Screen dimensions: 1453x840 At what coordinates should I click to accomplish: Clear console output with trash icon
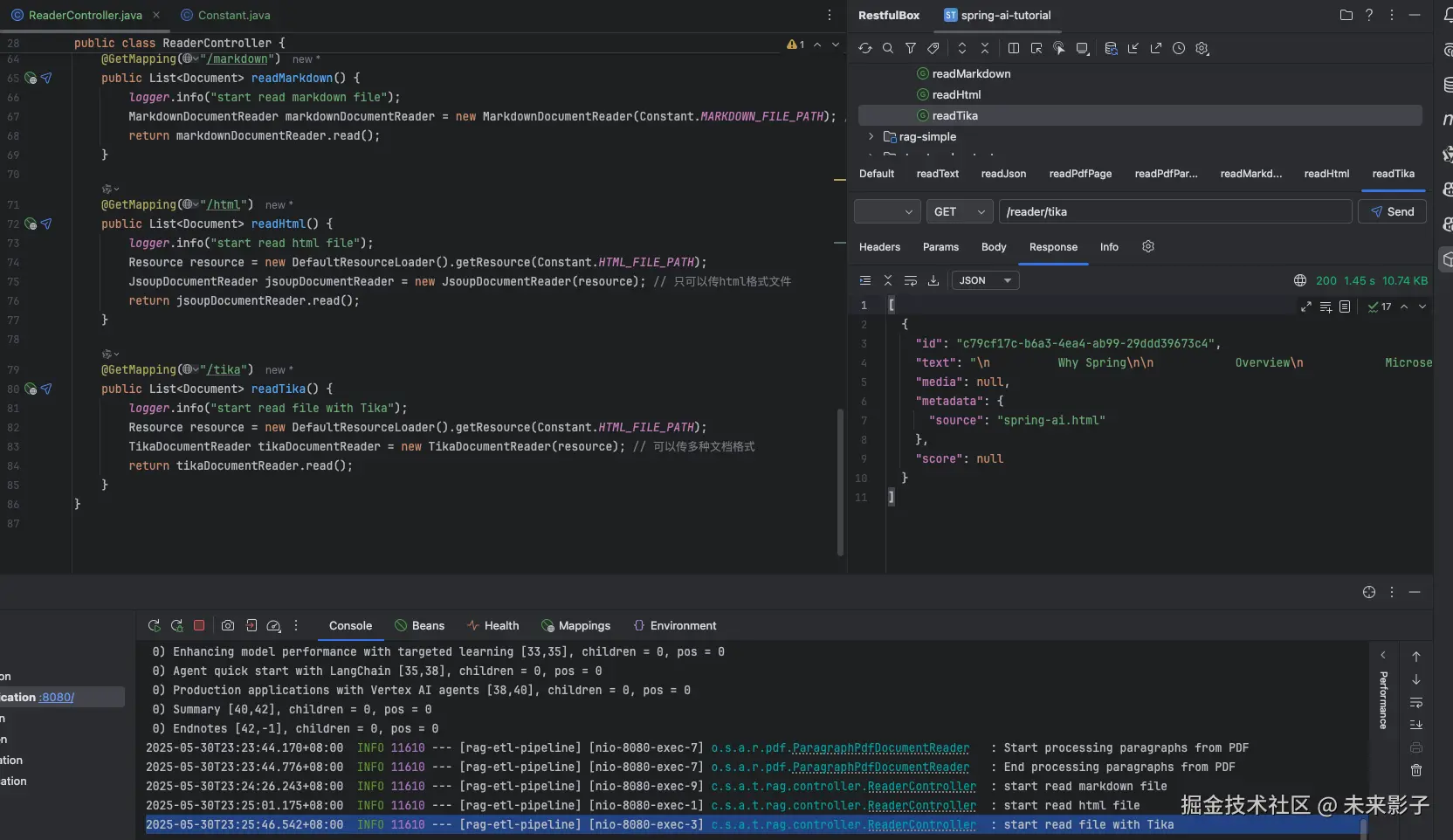coord(1416,770)
